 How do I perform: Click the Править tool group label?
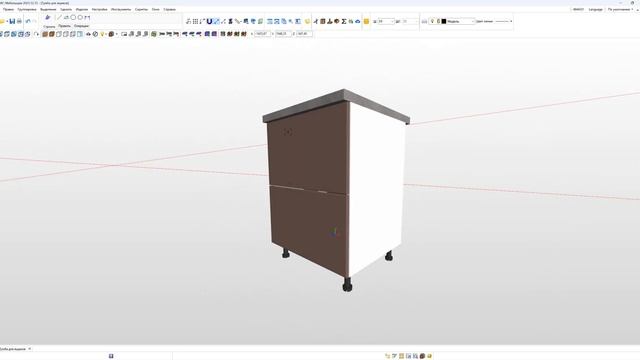click(64, 26)
